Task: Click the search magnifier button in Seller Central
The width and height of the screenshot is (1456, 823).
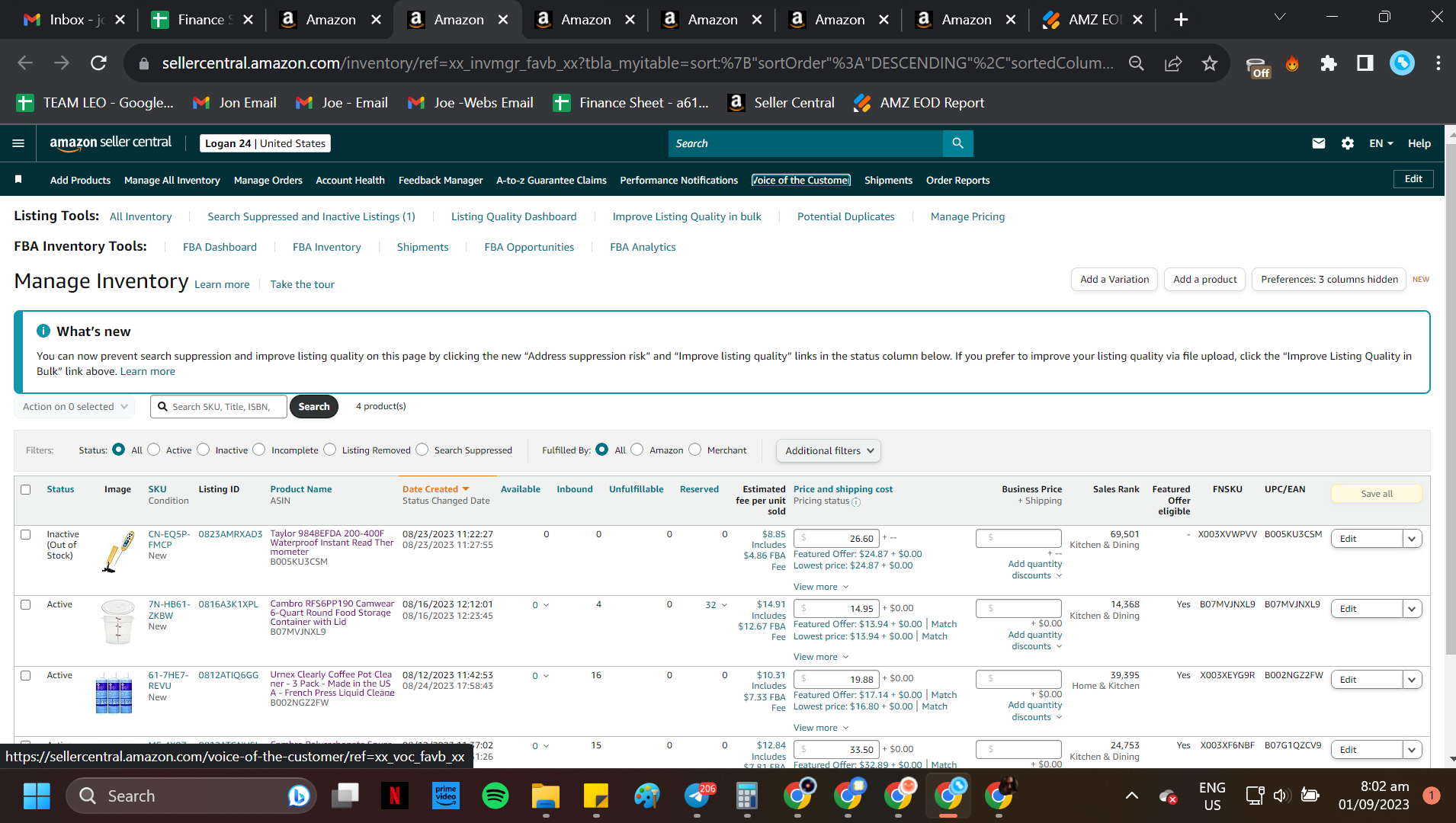Action: coord(958,143)
